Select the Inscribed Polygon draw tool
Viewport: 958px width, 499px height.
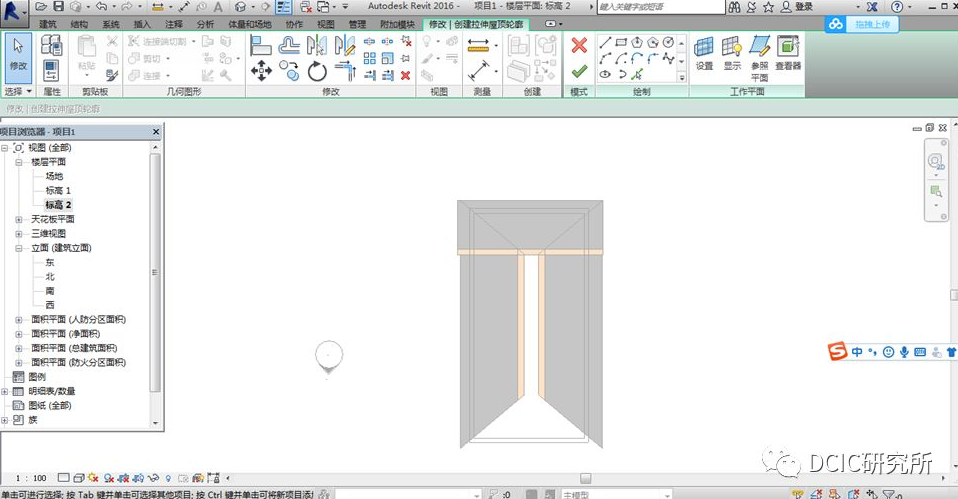tap(637, 43)
